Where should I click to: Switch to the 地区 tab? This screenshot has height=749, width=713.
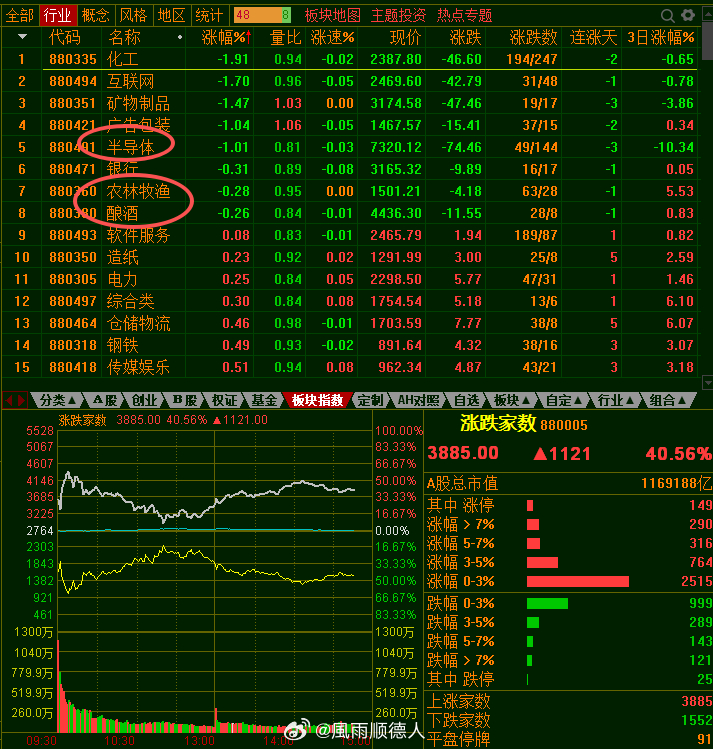pyautogui.click(x=171, y=15)
